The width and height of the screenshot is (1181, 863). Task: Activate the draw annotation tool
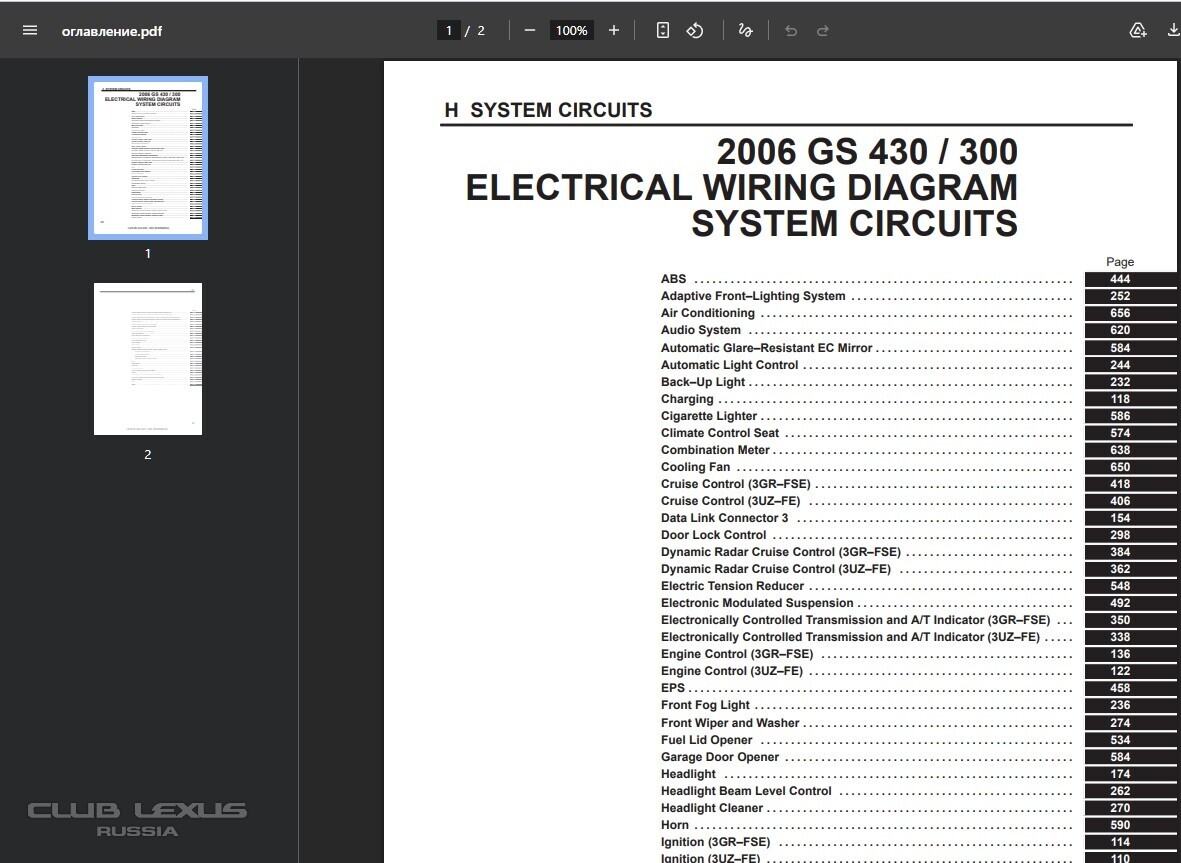pos(745,30)
